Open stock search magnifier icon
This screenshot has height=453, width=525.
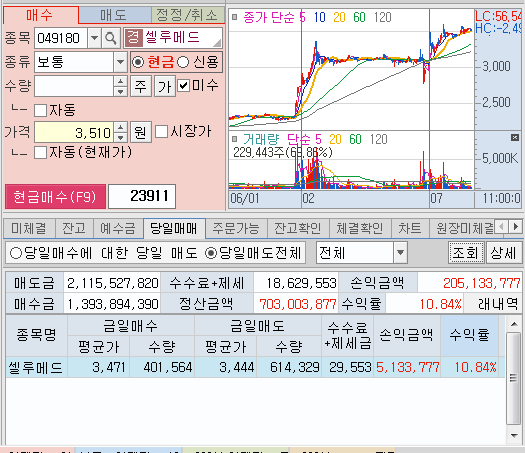(x=111, y=38)
